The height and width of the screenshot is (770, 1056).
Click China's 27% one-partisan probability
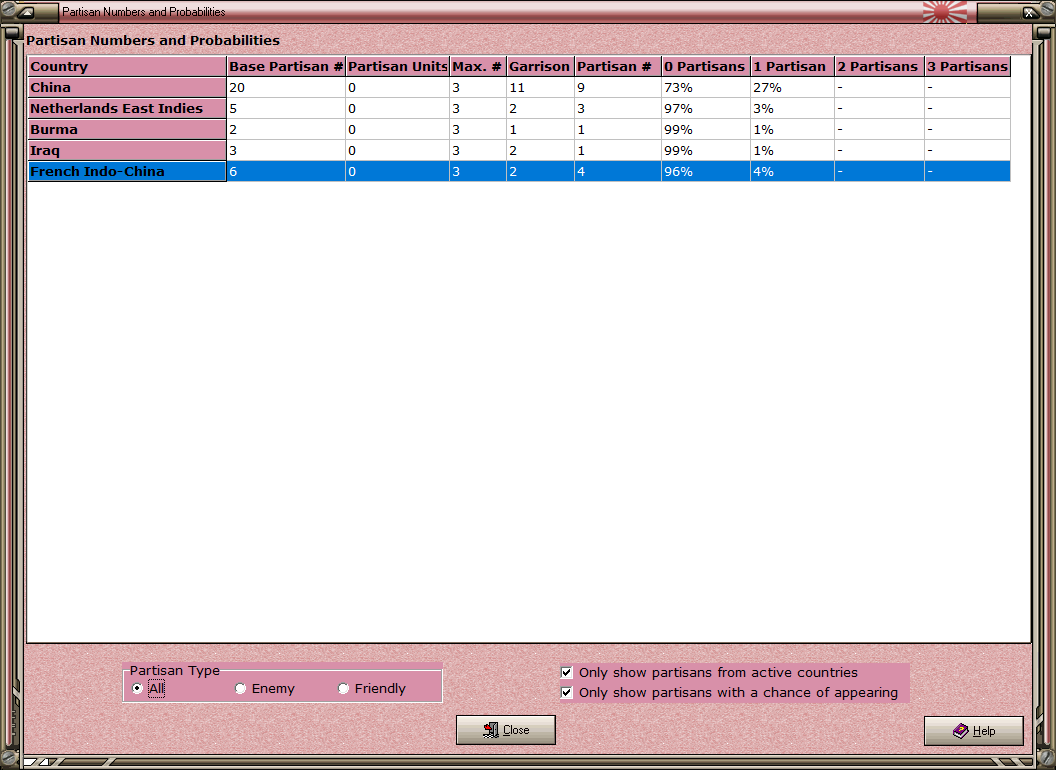tap(792, 88)
